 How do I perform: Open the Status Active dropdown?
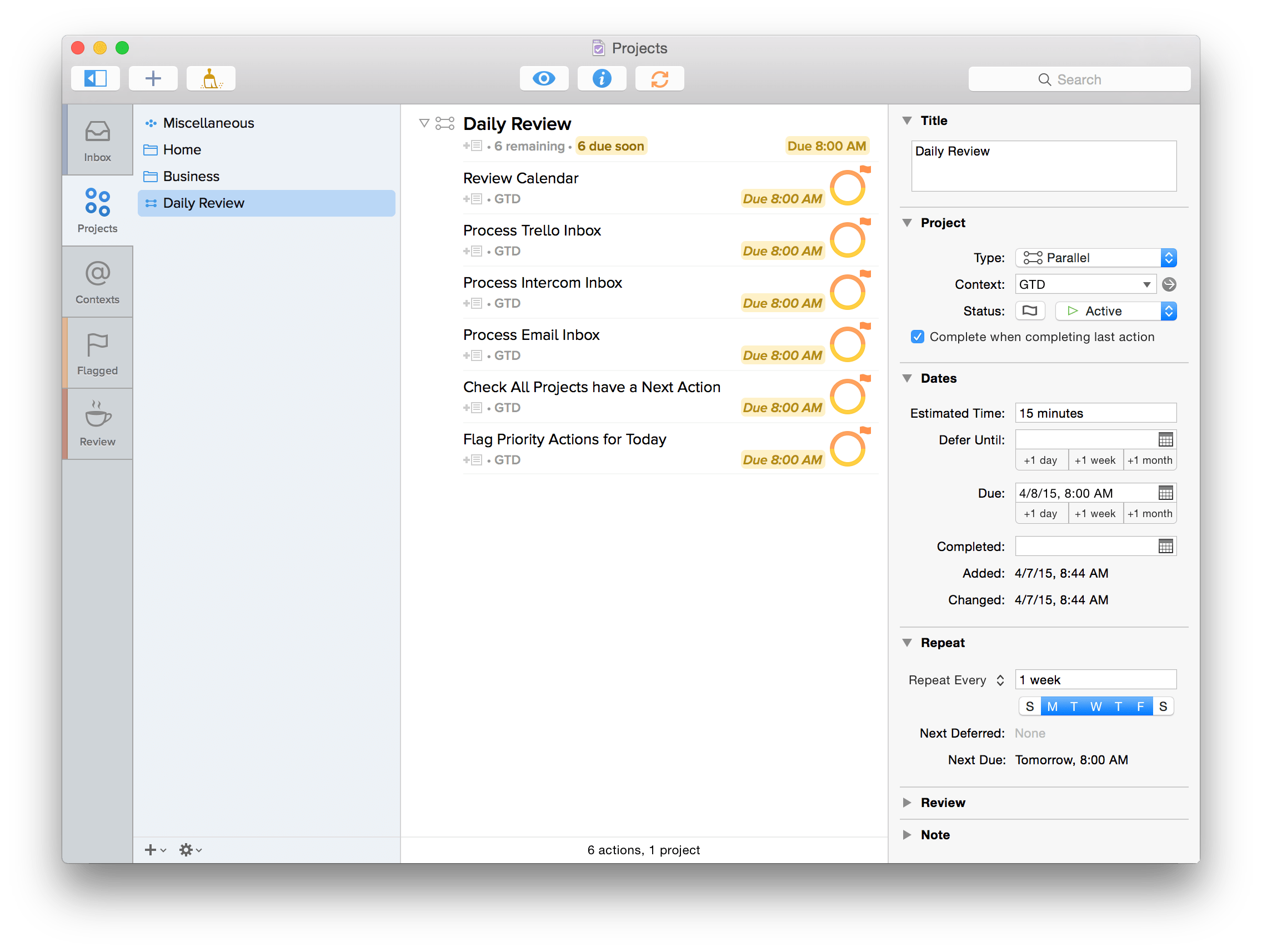(1115, 311)
